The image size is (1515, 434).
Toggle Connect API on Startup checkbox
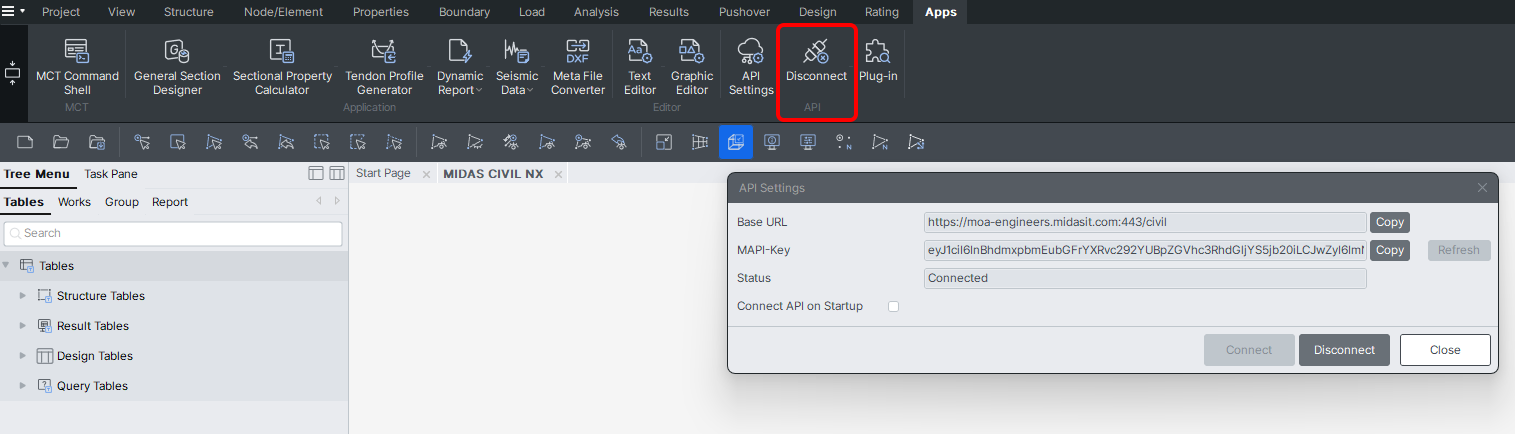click(x=894, y=306)
